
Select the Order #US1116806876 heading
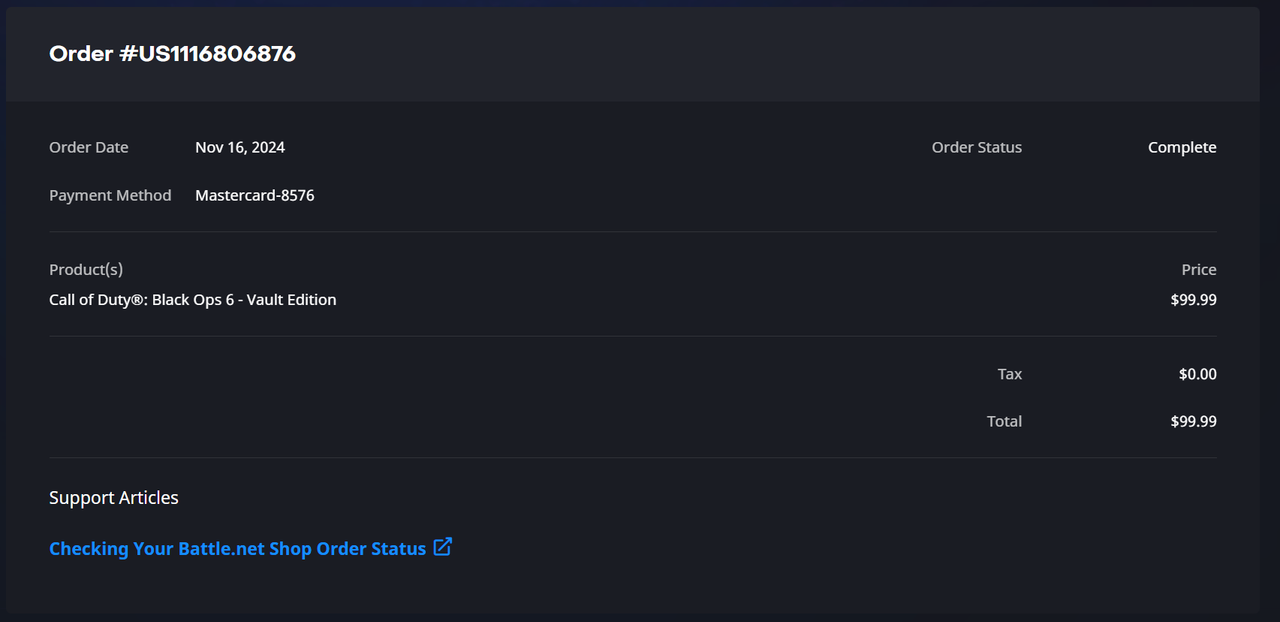172,54
